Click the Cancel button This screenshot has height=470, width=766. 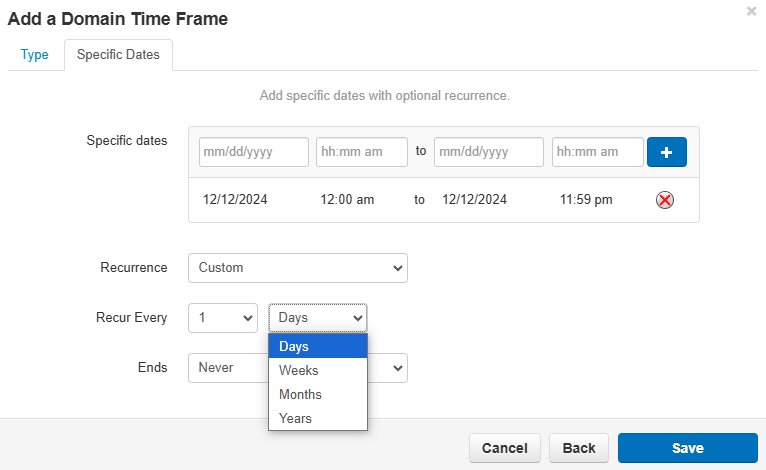tap(505, 448)
